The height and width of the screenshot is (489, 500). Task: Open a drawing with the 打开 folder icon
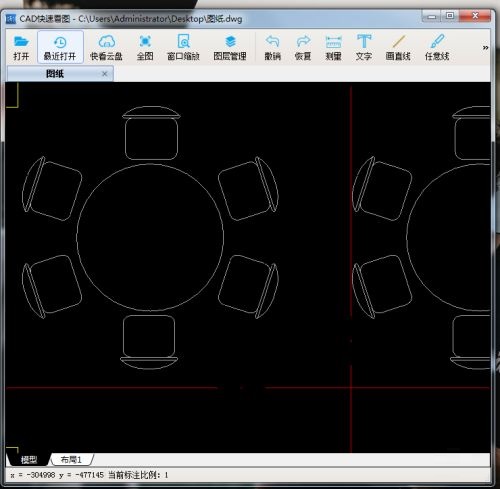tap(21, 48)
